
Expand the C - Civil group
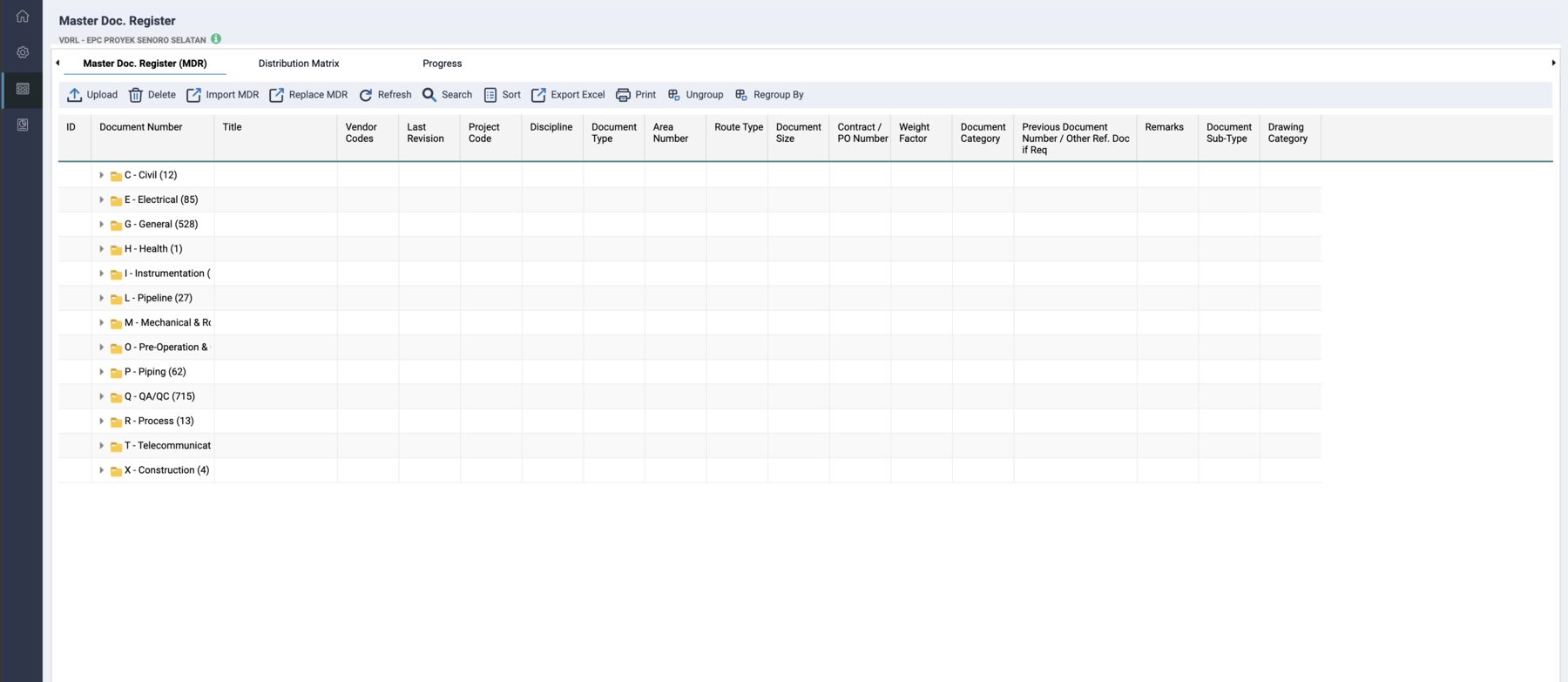101,175
